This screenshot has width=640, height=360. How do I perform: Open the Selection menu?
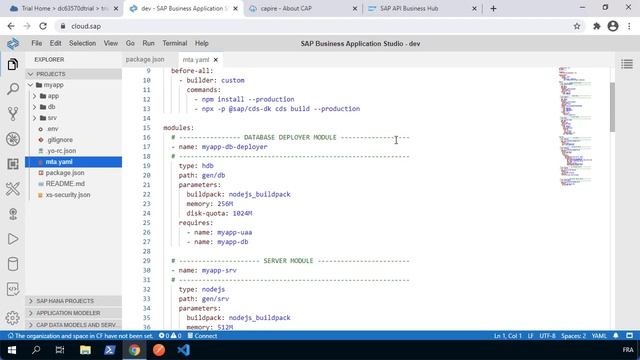82,43
